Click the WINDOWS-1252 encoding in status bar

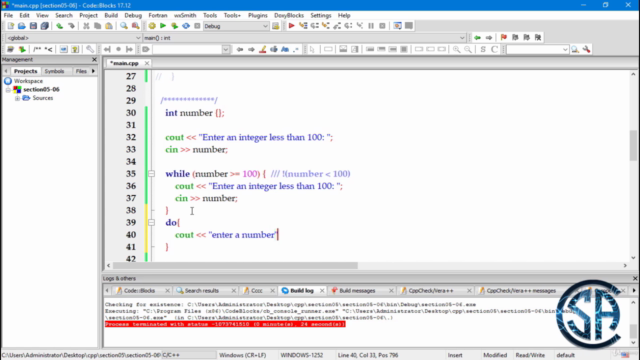coord(302,355)
